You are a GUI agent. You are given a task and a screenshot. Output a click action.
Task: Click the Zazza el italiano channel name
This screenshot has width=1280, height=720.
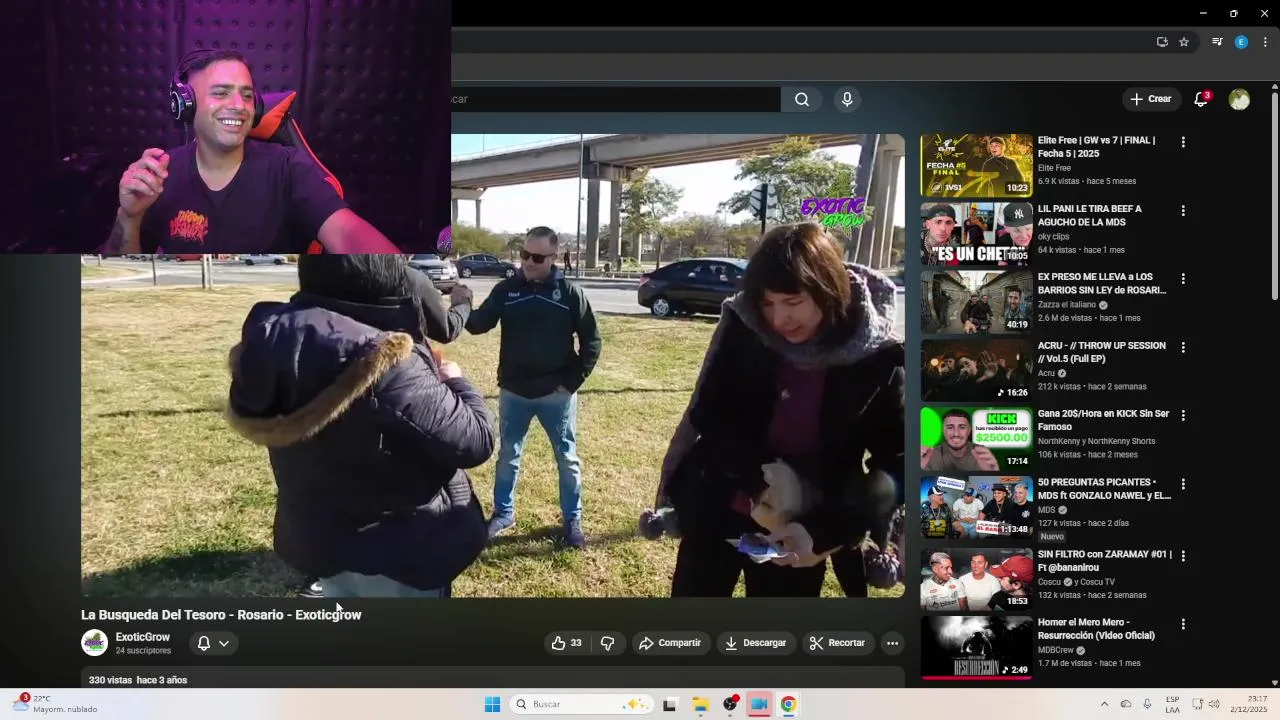[x=1067, y=305]
